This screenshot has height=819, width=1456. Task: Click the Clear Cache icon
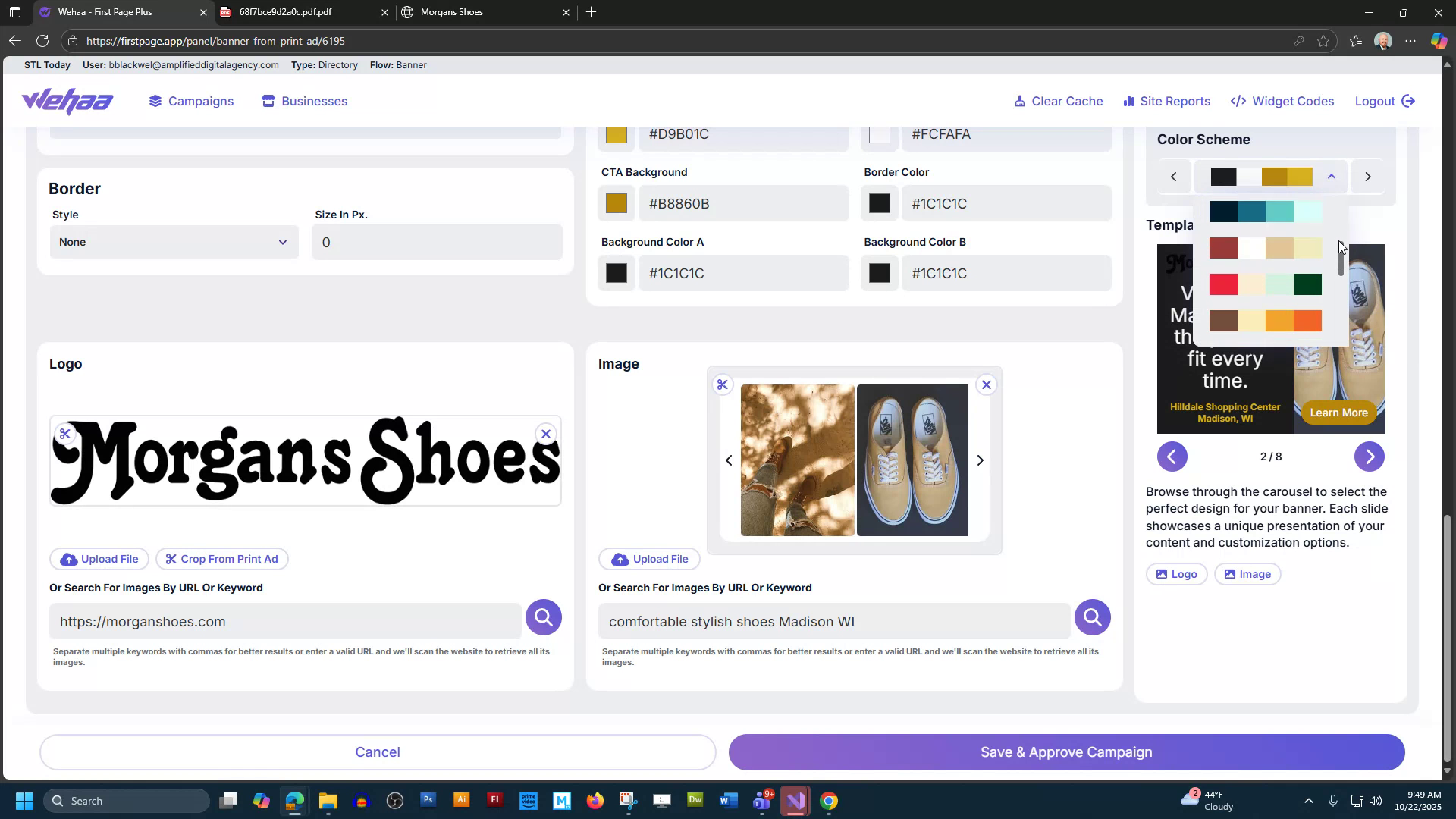[x=1021, y=101]
